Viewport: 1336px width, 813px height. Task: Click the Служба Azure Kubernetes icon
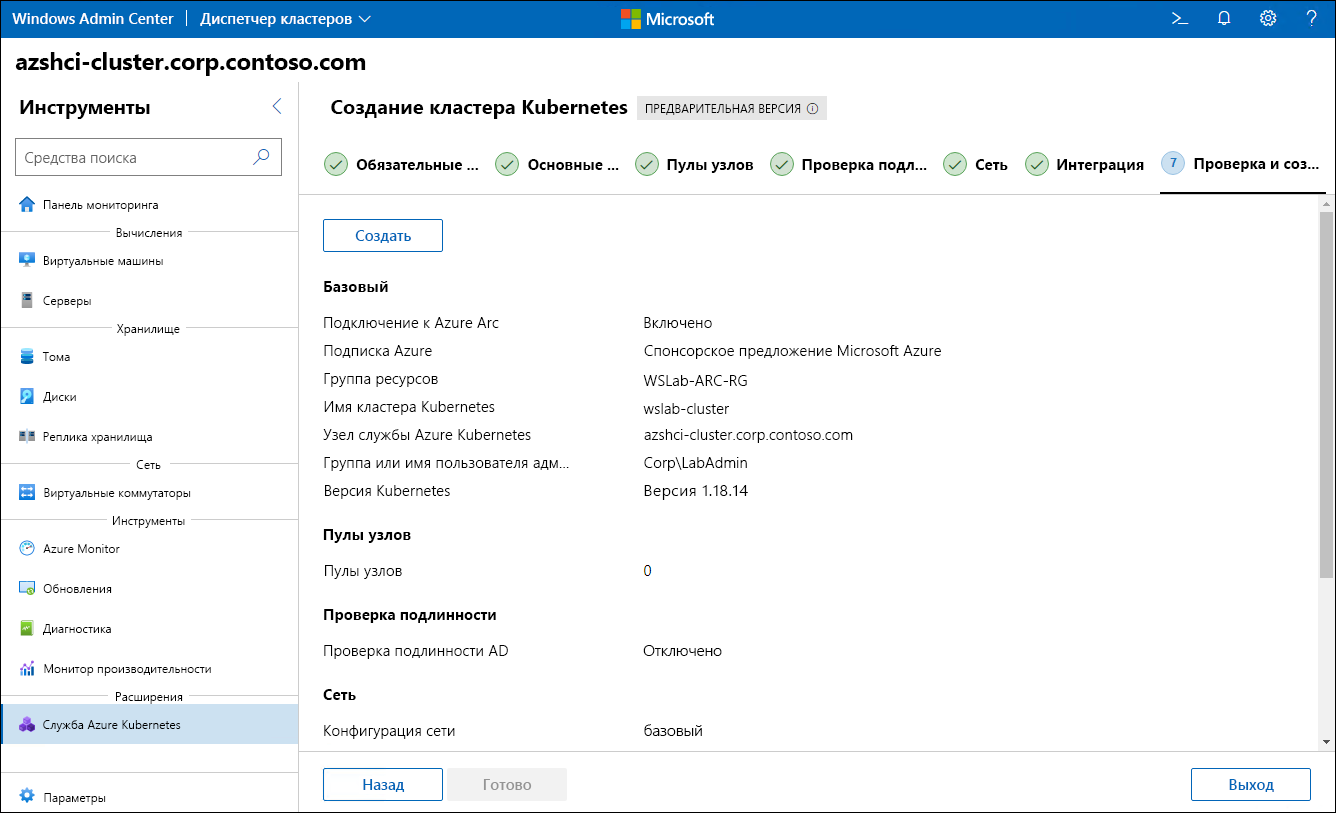27,725
